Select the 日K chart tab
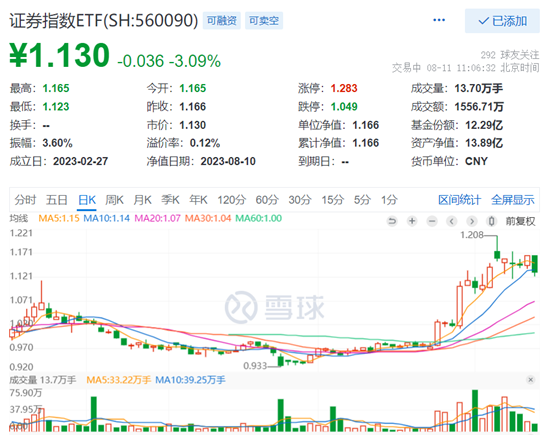 pyautogui.click(x=87, y=200)
